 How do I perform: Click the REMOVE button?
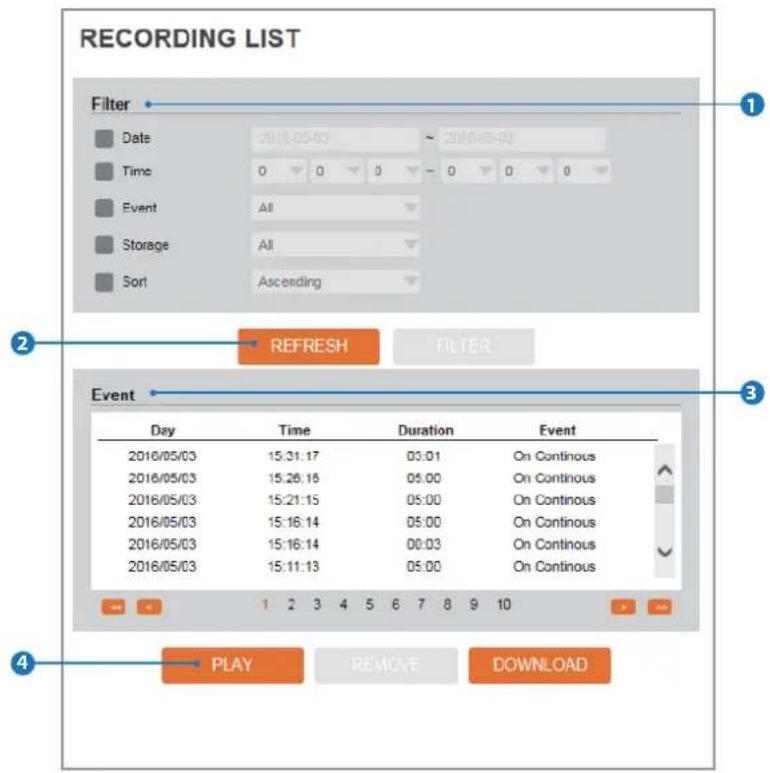click(x=386, y=665)
